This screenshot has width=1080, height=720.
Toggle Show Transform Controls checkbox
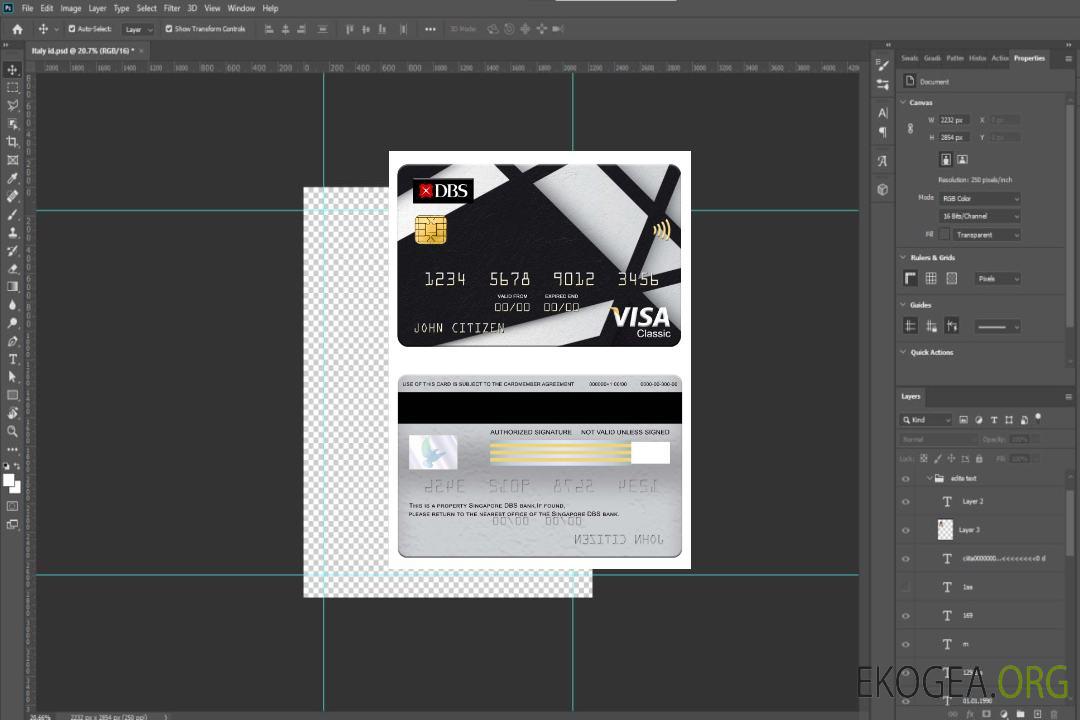click(169, 29)
